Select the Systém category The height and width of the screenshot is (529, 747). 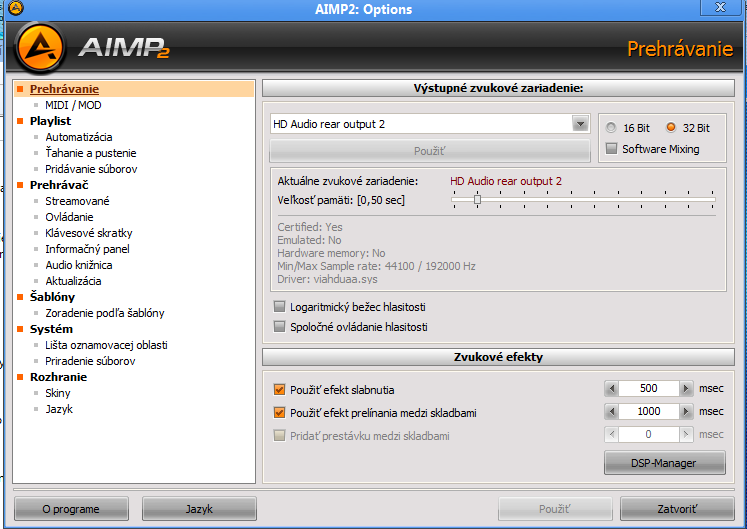tap(51, 329)
